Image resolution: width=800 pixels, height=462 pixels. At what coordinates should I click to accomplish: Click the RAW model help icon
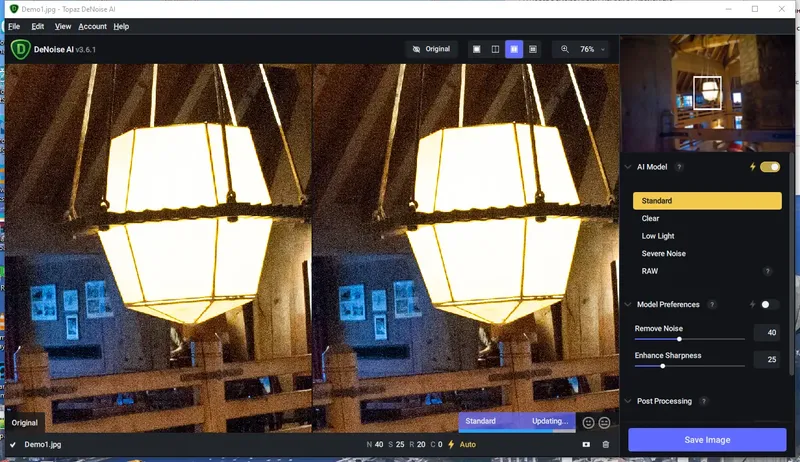pyautogui.click(x=767, y=271)
